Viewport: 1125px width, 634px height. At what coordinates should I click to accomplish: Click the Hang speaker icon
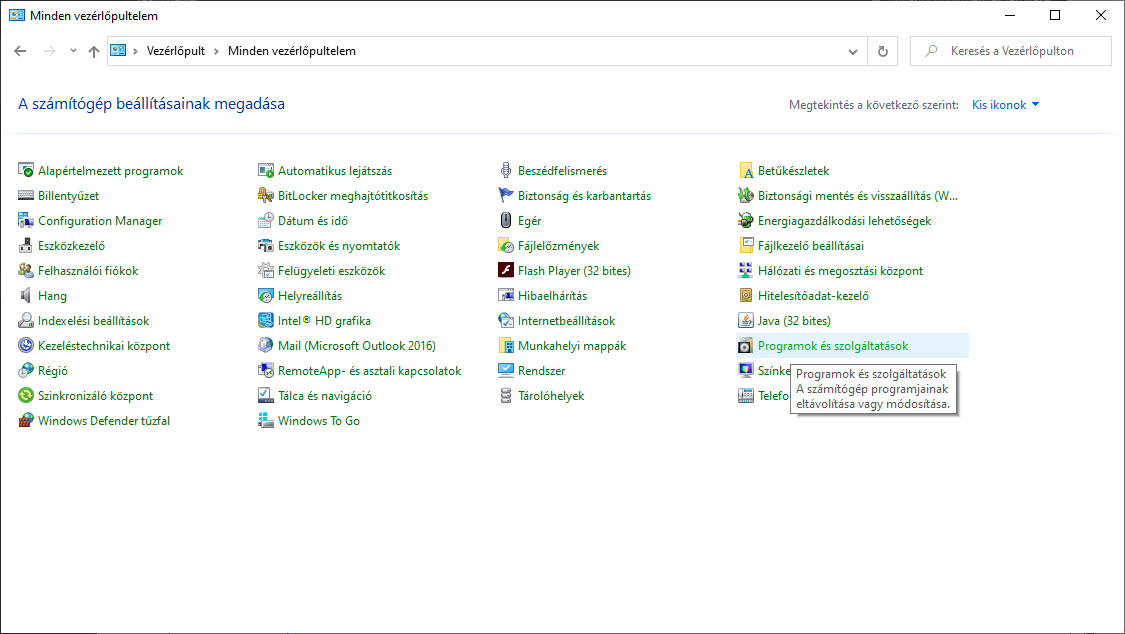point(26,296)
